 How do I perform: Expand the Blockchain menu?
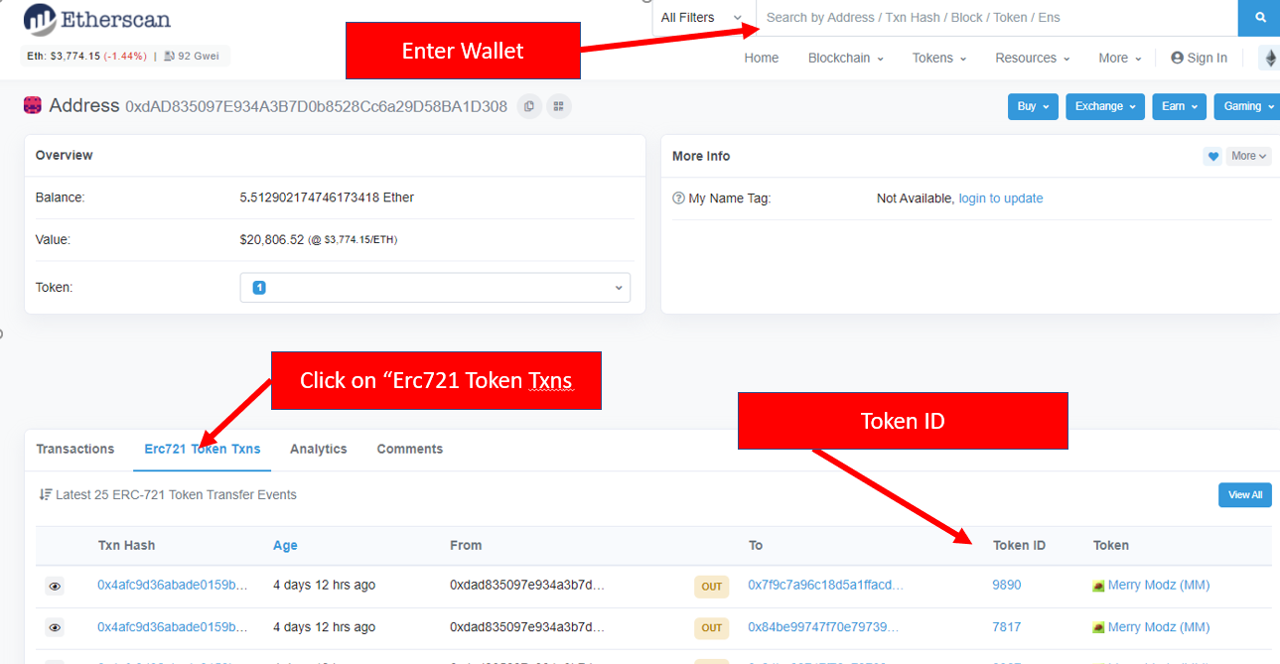pos(846,58)
